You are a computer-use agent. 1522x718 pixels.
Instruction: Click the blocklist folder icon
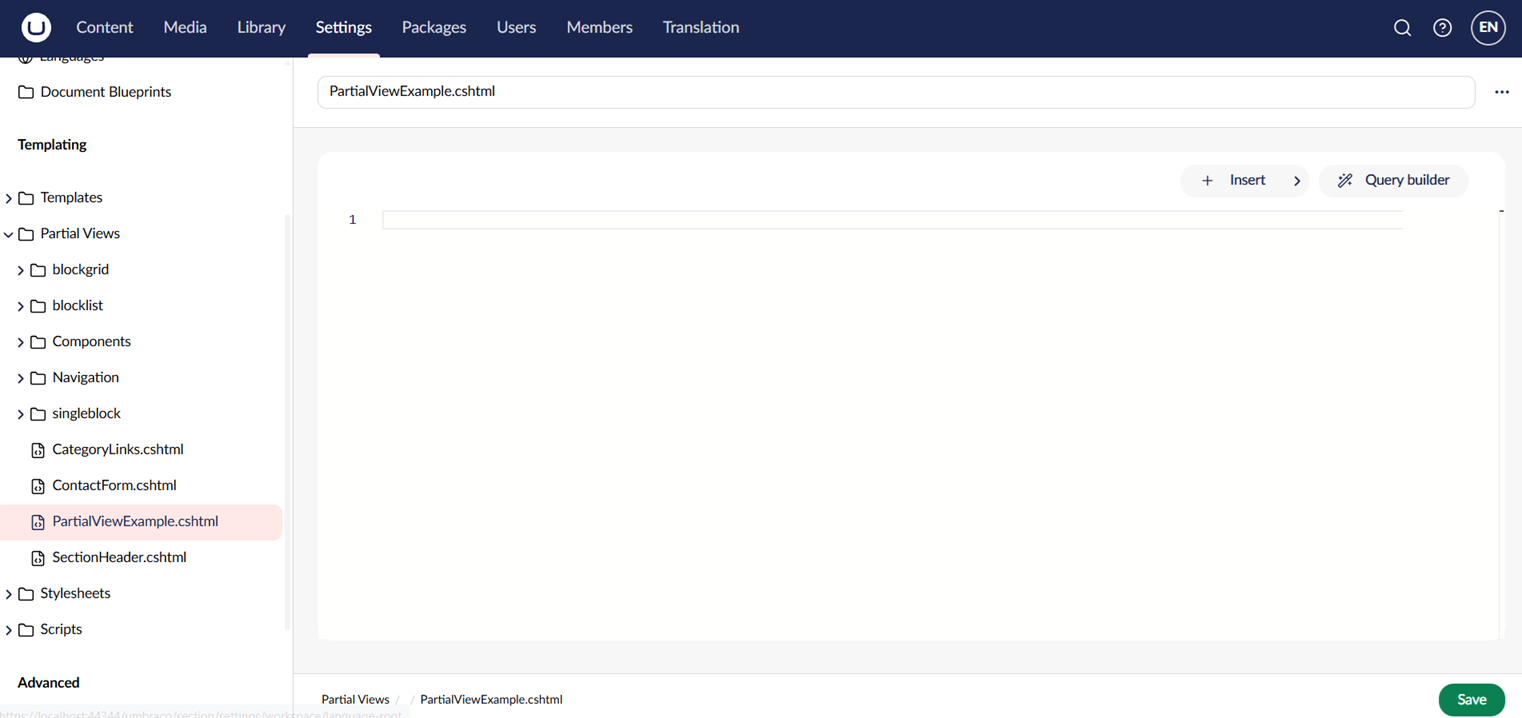[38, 306]
